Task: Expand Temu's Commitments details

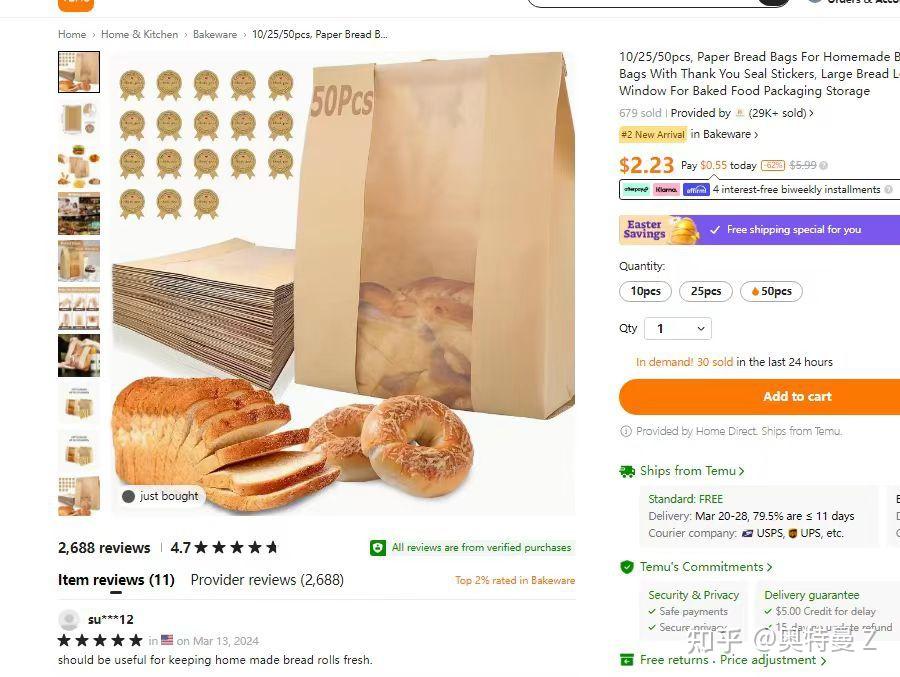Action: pyautogui.click(x=706, y=567)
